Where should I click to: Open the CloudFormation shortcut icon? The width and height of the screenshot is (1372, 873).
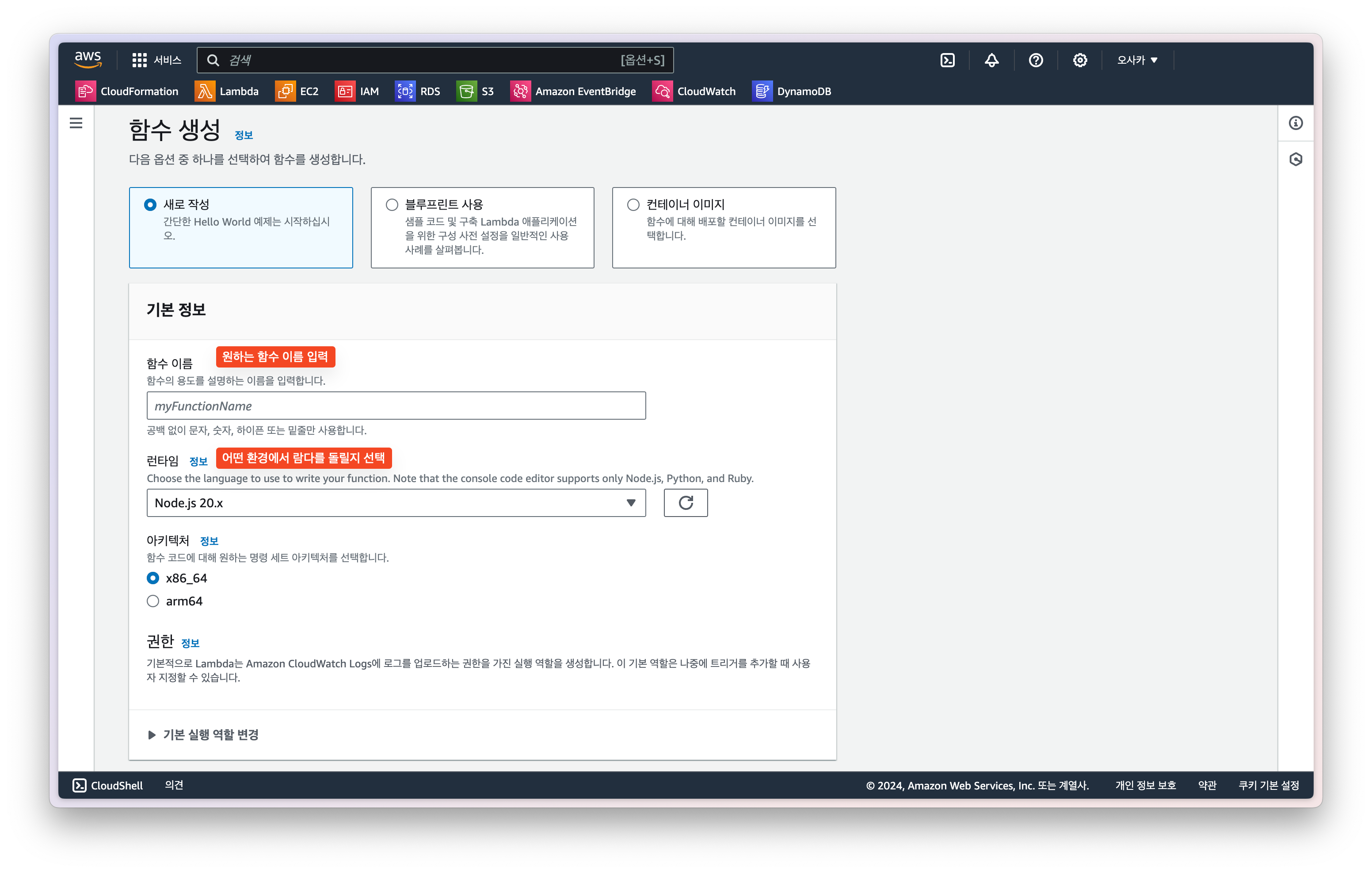point(85,91)
